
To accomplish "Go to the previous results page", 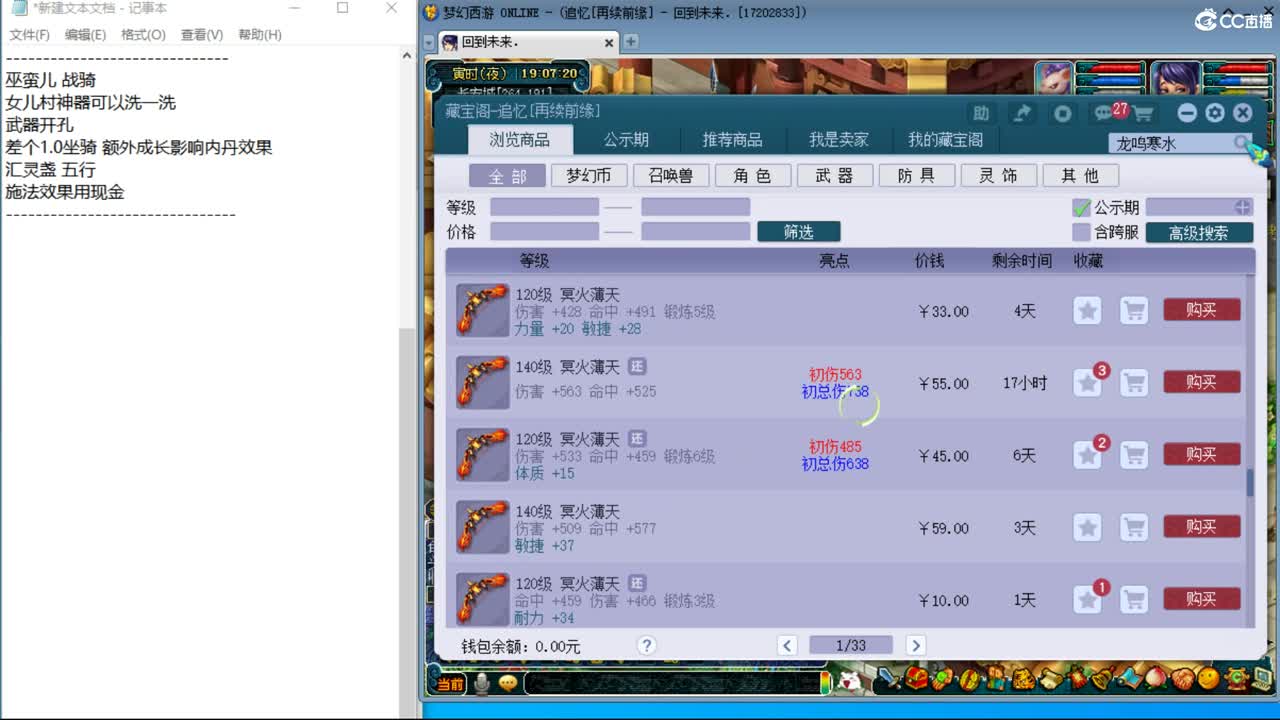I will tap(787, 646).
